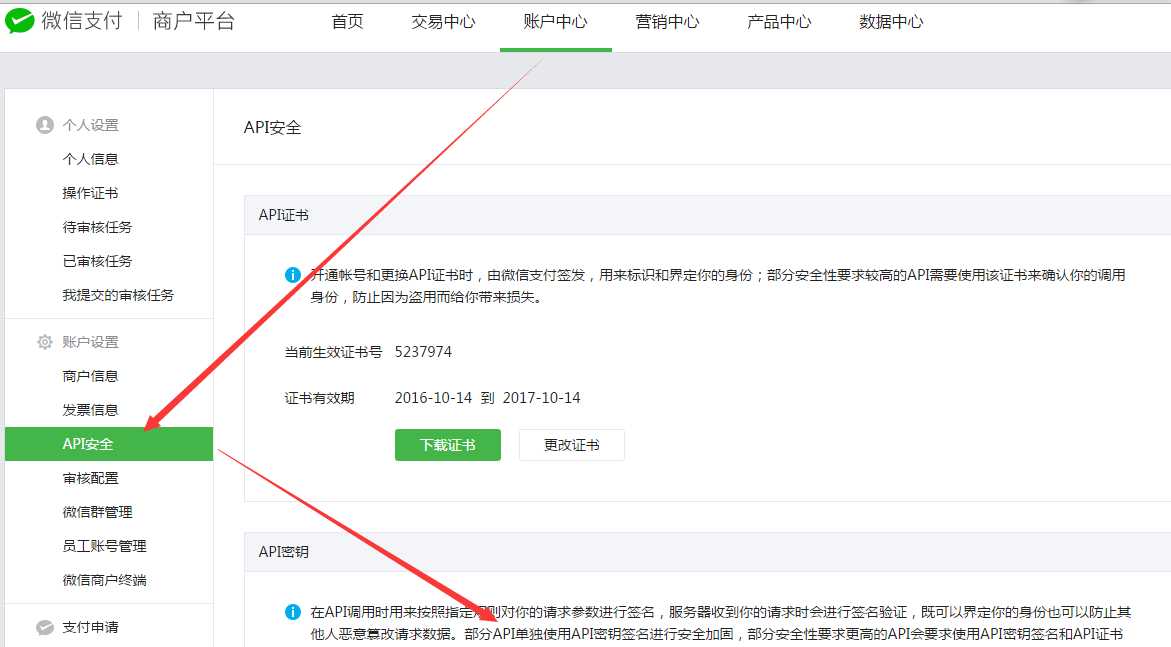This screenshot has height=647, width=1171.
Task: Open 已审核任务 in sidebar
Action: (97, 261)
